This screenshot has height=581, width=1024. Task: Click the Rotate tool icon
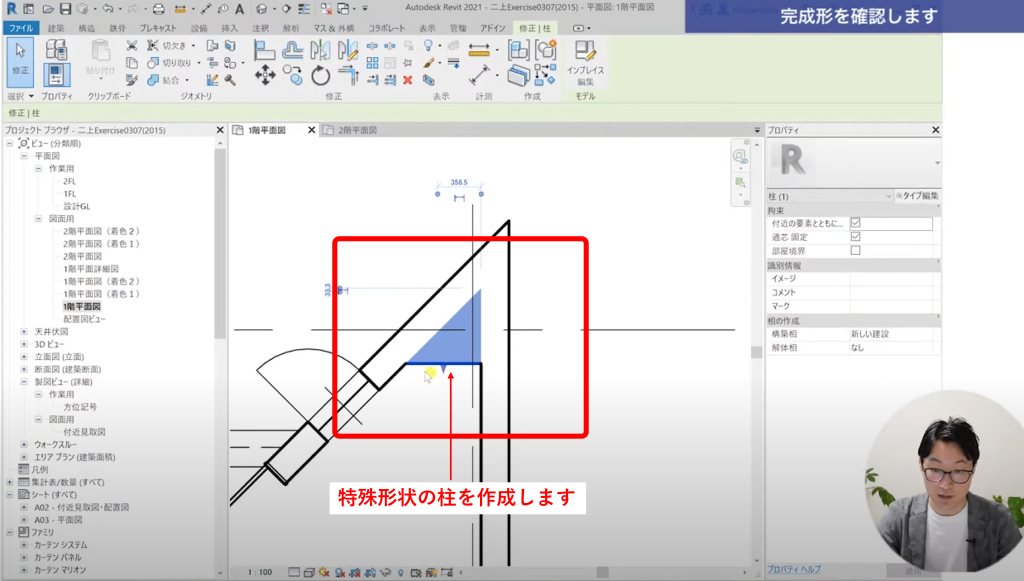(x=320, y=76)
